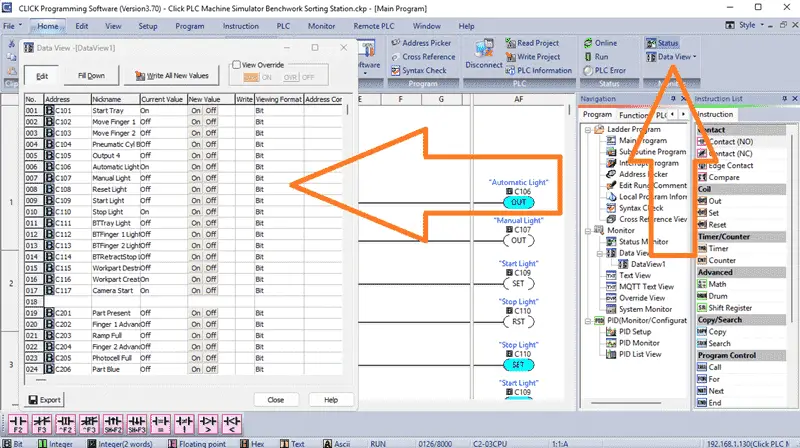
Task: Collapse the Data View tree node
Action: click(600, 253)
